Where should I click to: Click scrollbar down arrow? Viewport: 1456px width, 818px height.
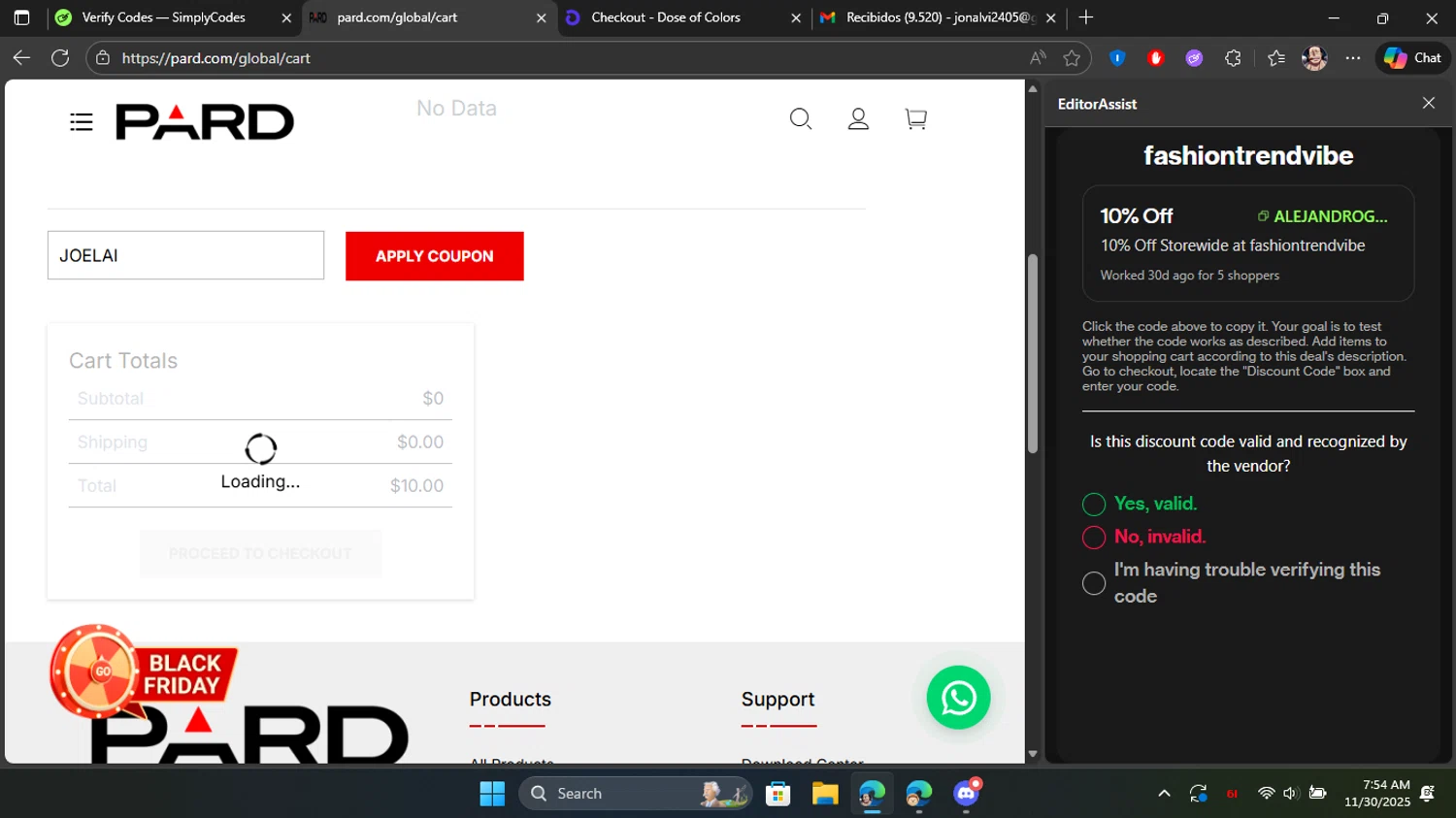tap(1033, 754)
